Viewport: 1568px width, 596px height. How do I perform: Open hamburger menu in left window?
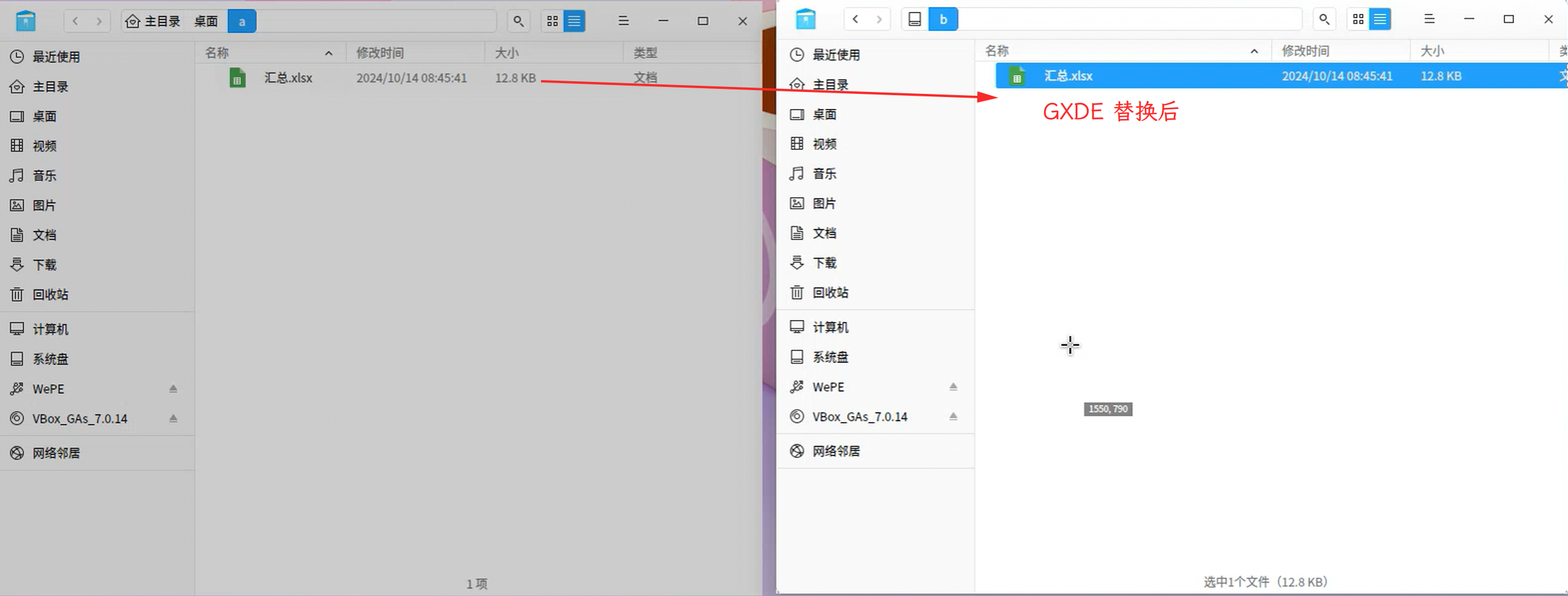[623, 21]
